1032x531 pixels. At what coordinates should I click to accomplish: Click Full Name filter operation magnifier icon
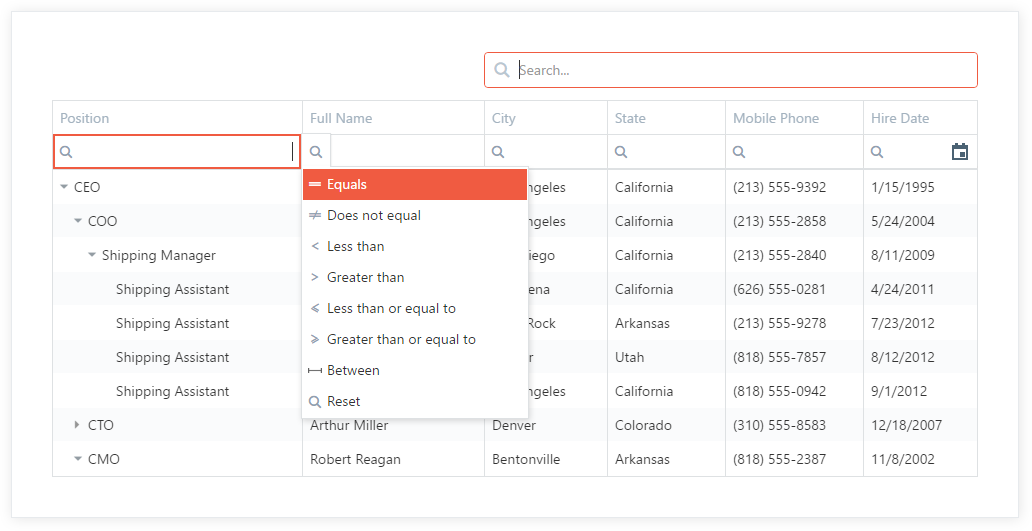click(x=316, y=152)
